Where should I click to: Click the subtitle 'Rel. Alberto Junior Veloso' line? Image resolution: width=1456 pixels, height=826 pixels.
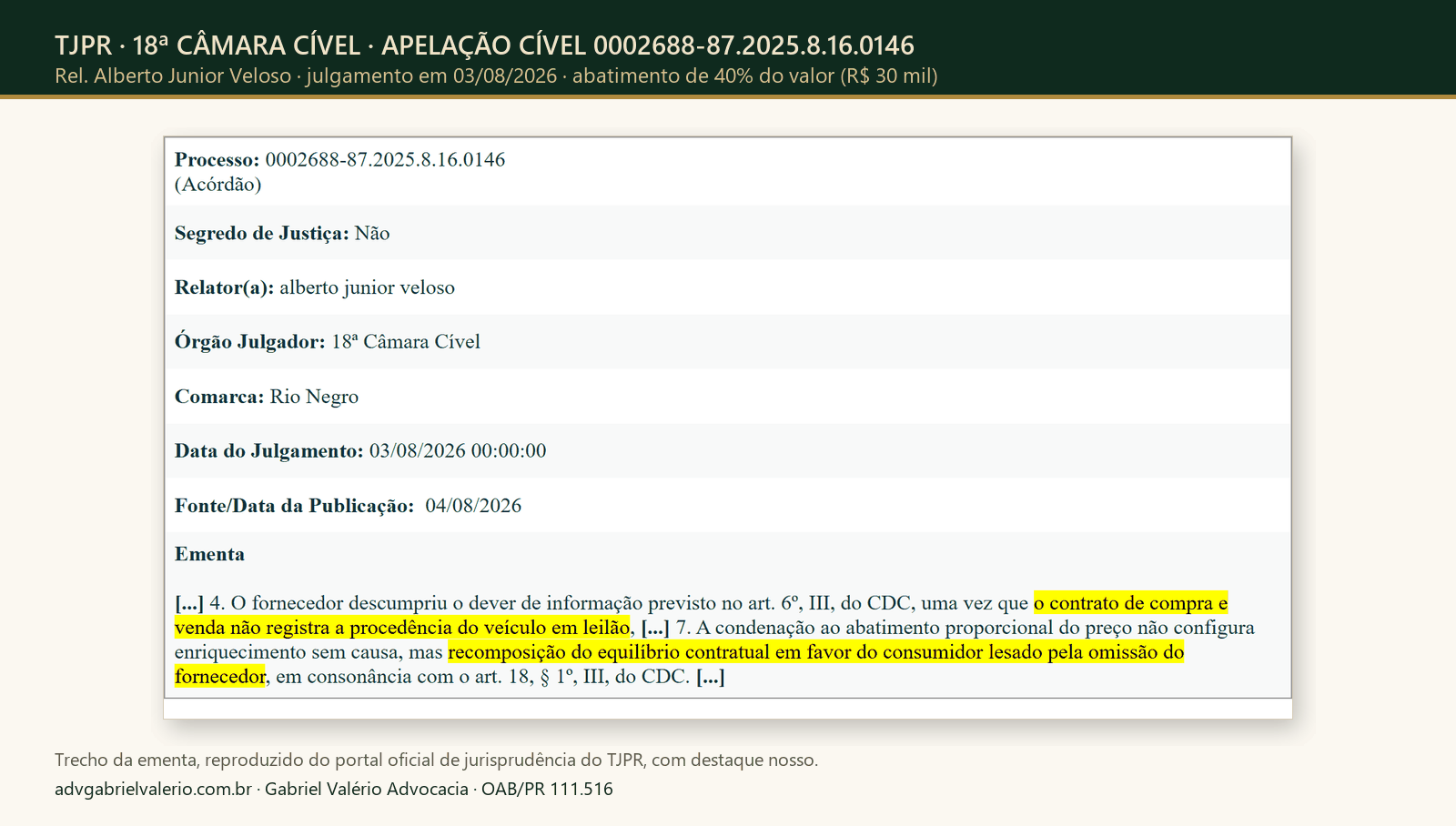(x=496, y=76)
